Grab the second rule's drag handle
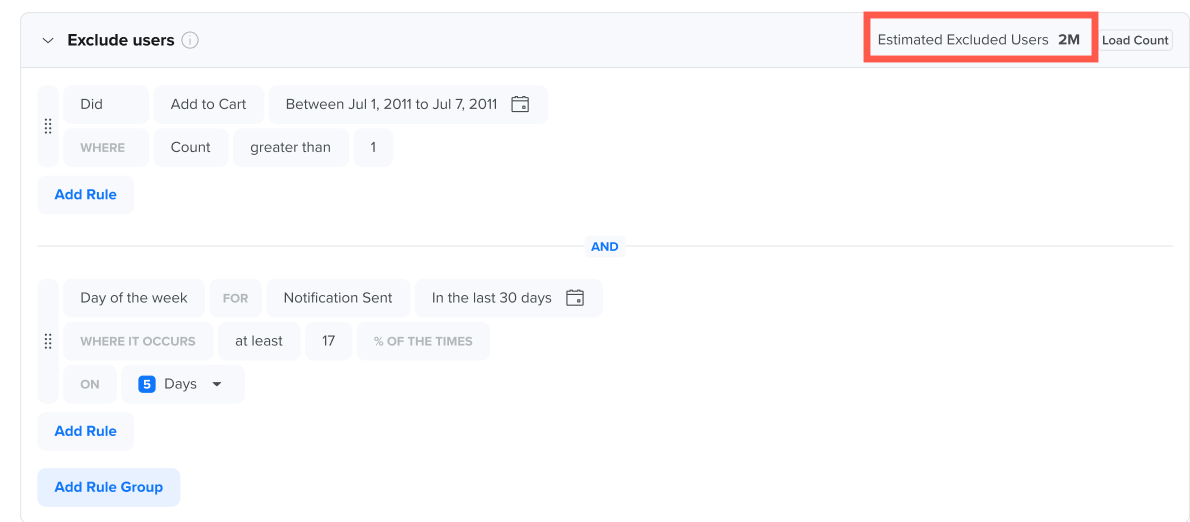1190x522 pixels. (48, 341)
